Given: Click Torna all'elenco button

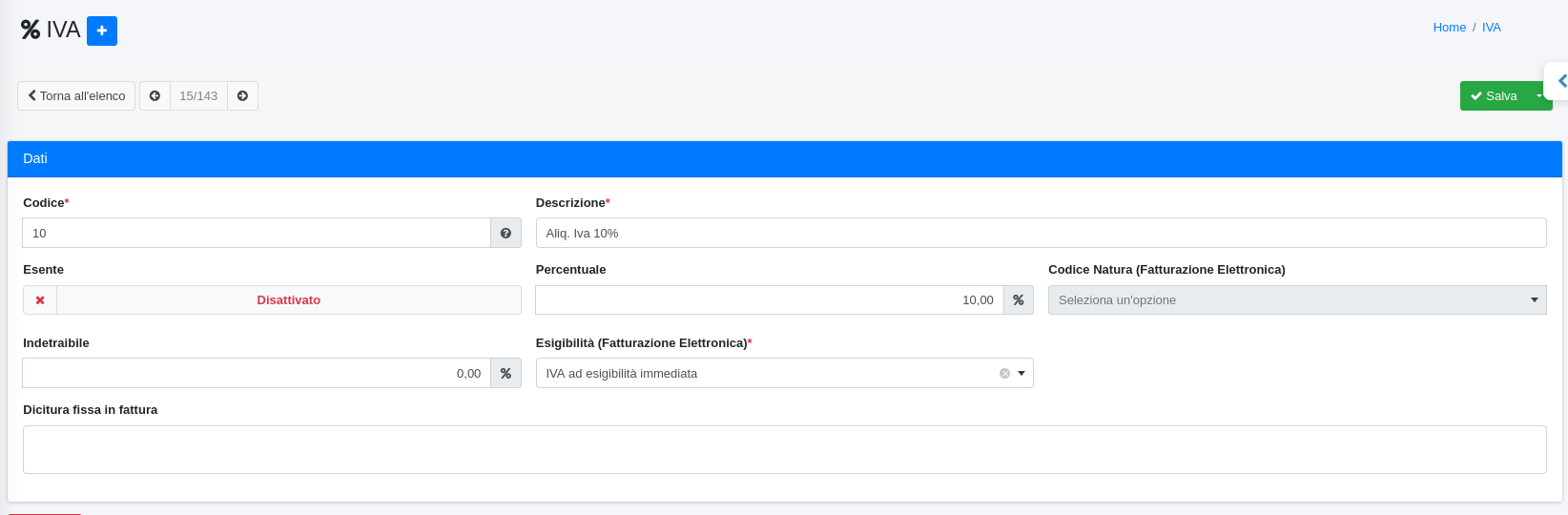Looking at the screenshot, I should 76,96.
